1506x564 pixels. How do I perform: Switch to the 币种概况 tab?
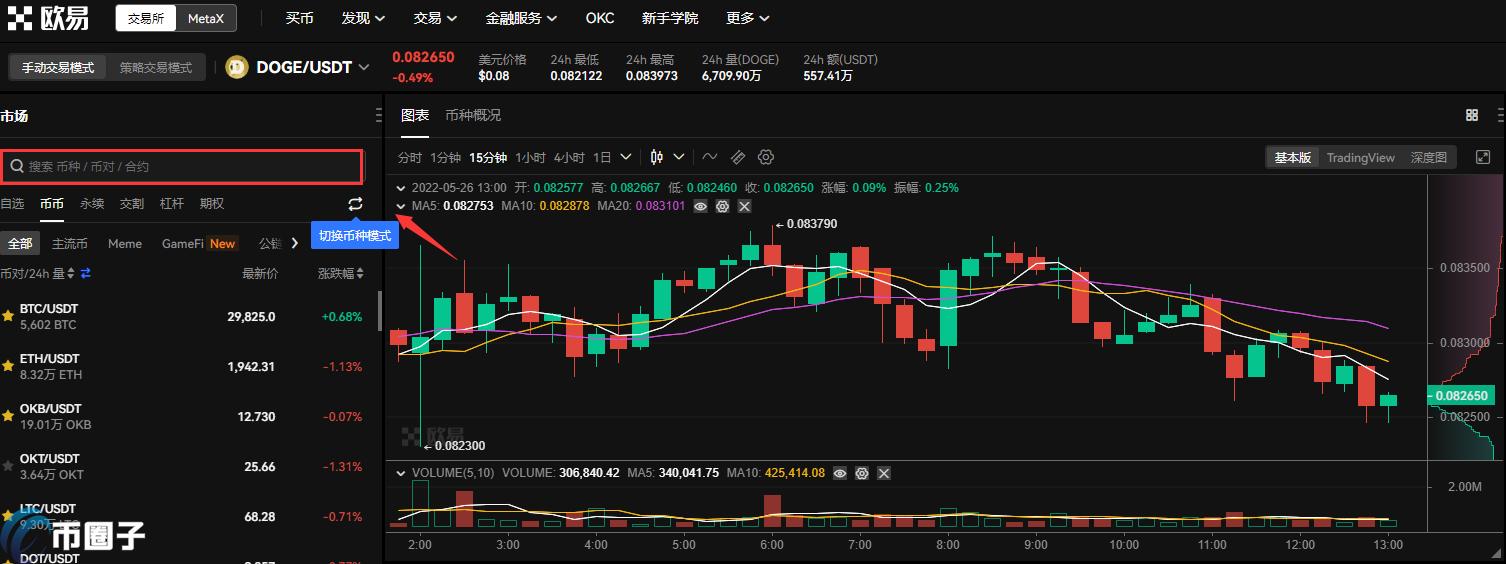(473, 116)
